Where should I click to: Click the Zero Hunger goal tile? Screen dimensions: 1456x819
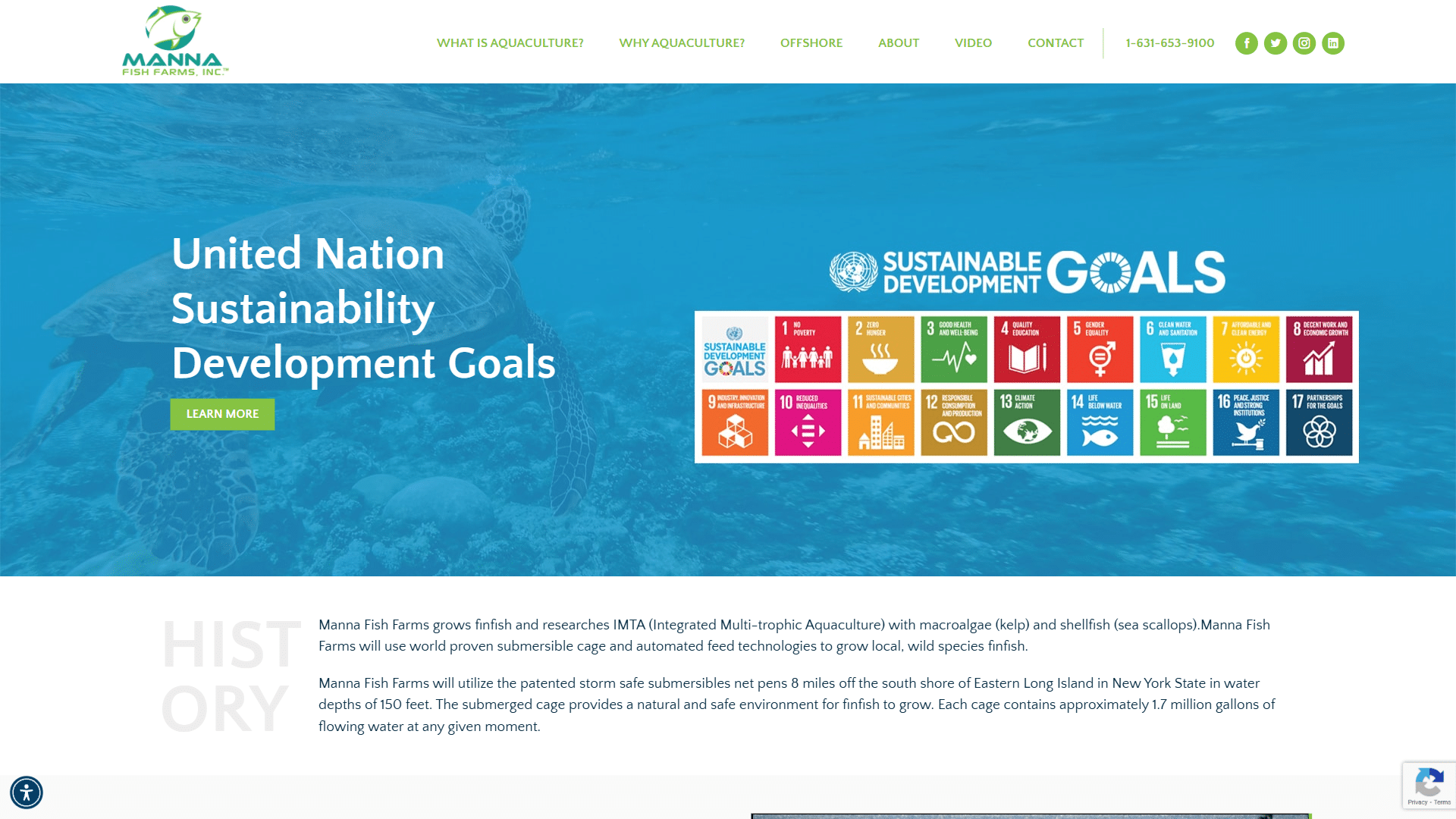(x=880, y=350)
